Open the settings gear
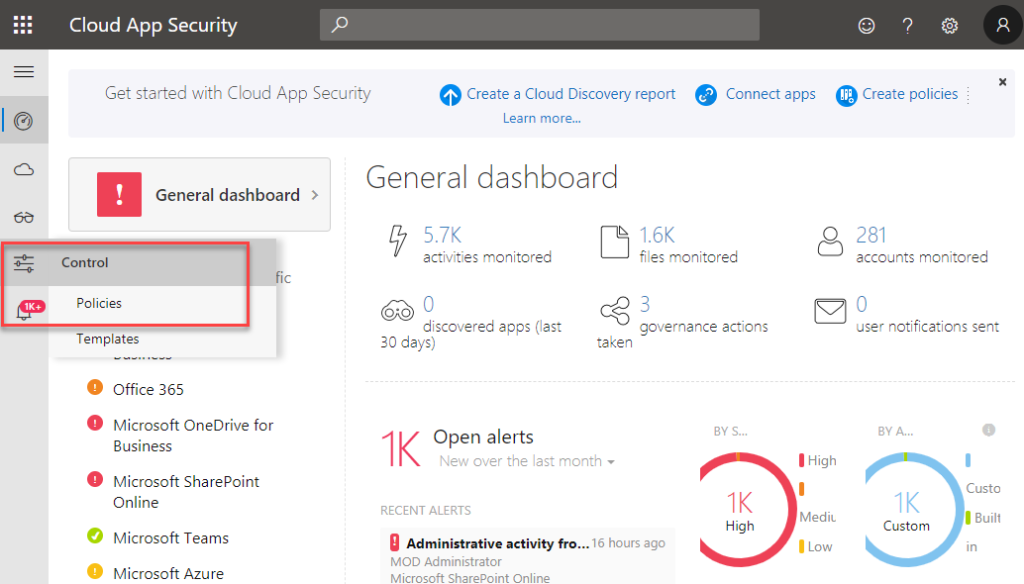This screenshot has width=1024, height=584. point(949,25)
